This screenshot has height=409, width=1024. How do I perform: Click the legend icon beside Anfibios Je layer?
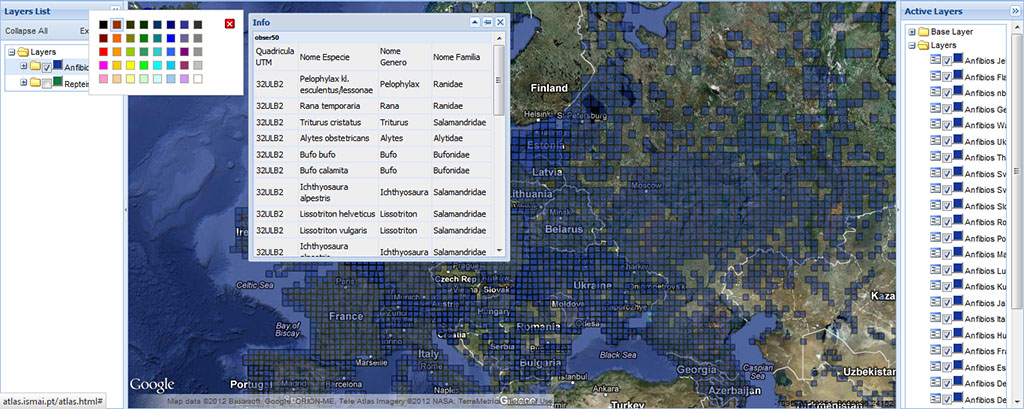[936, 59]
